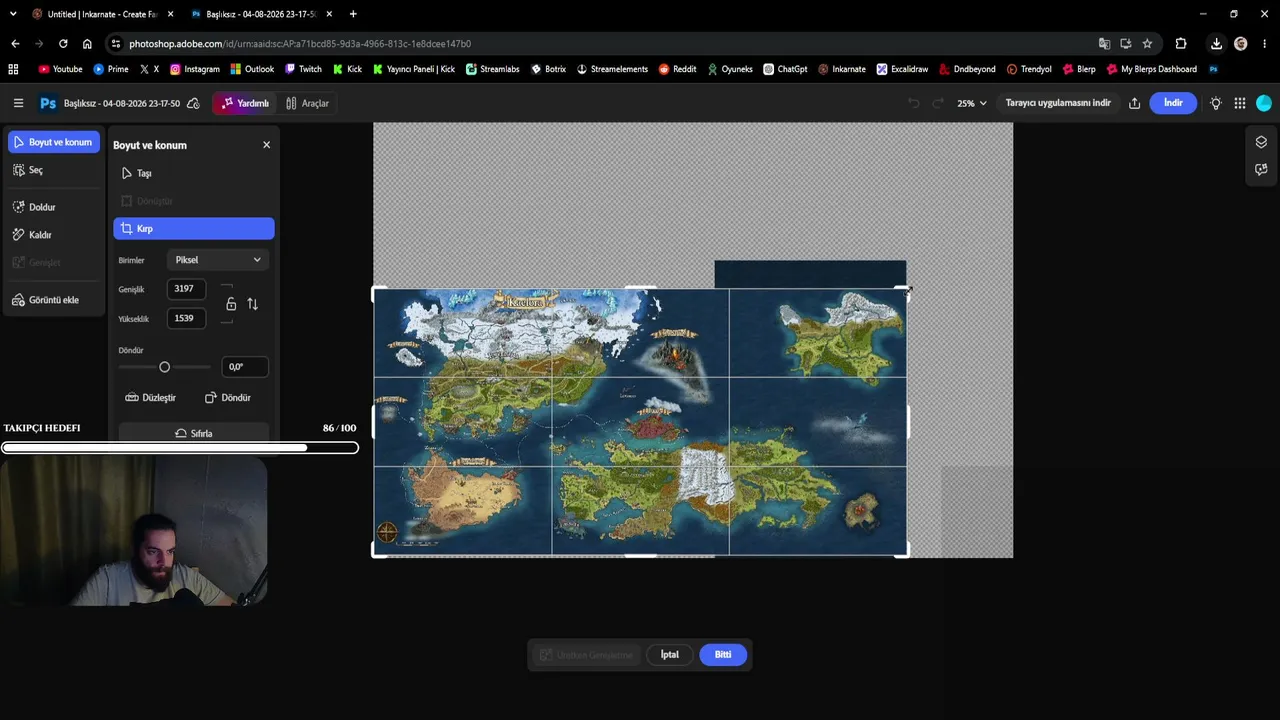Select the Kaldır remove tool
The image size is (1280, 720).
(x=54, y=235)
